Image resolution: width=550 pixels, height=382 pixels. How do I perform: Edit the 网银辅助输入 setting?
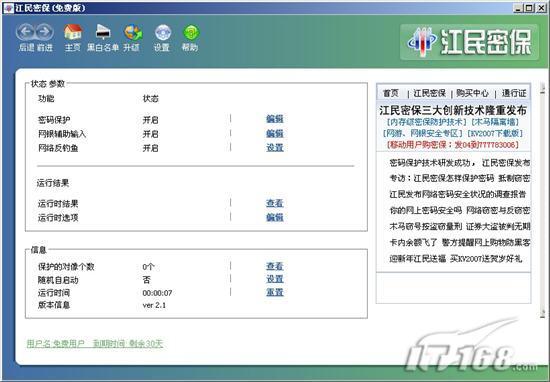[275, 133]
